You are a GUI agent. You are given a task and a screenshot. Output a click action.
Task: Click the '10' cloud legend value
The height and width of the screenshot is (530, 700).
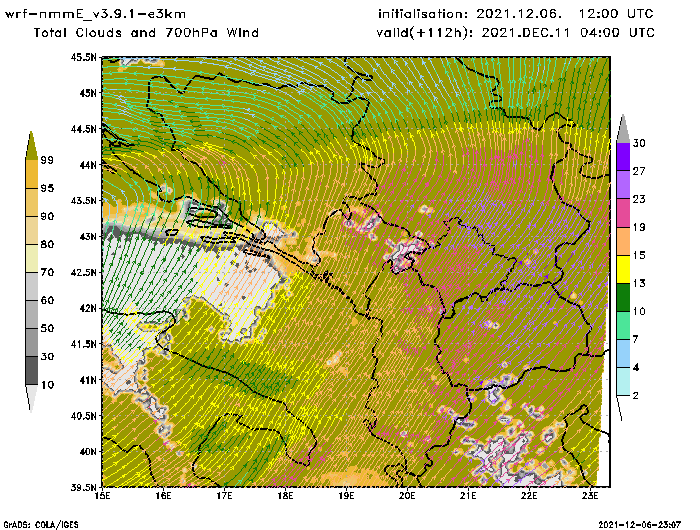click(x=47, y=384)
